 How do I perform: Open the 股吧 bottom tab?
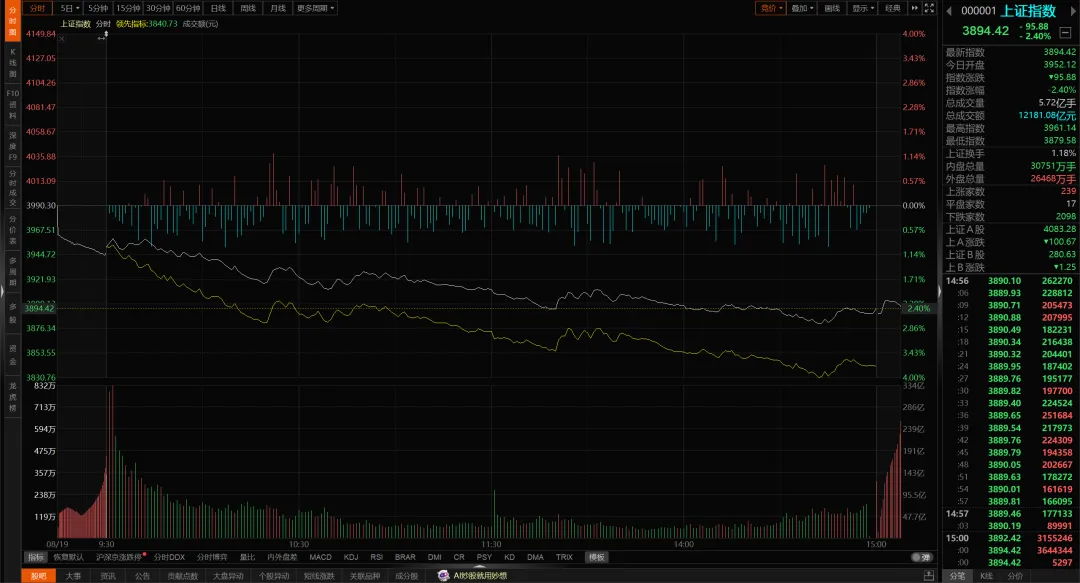coord(39,576)
